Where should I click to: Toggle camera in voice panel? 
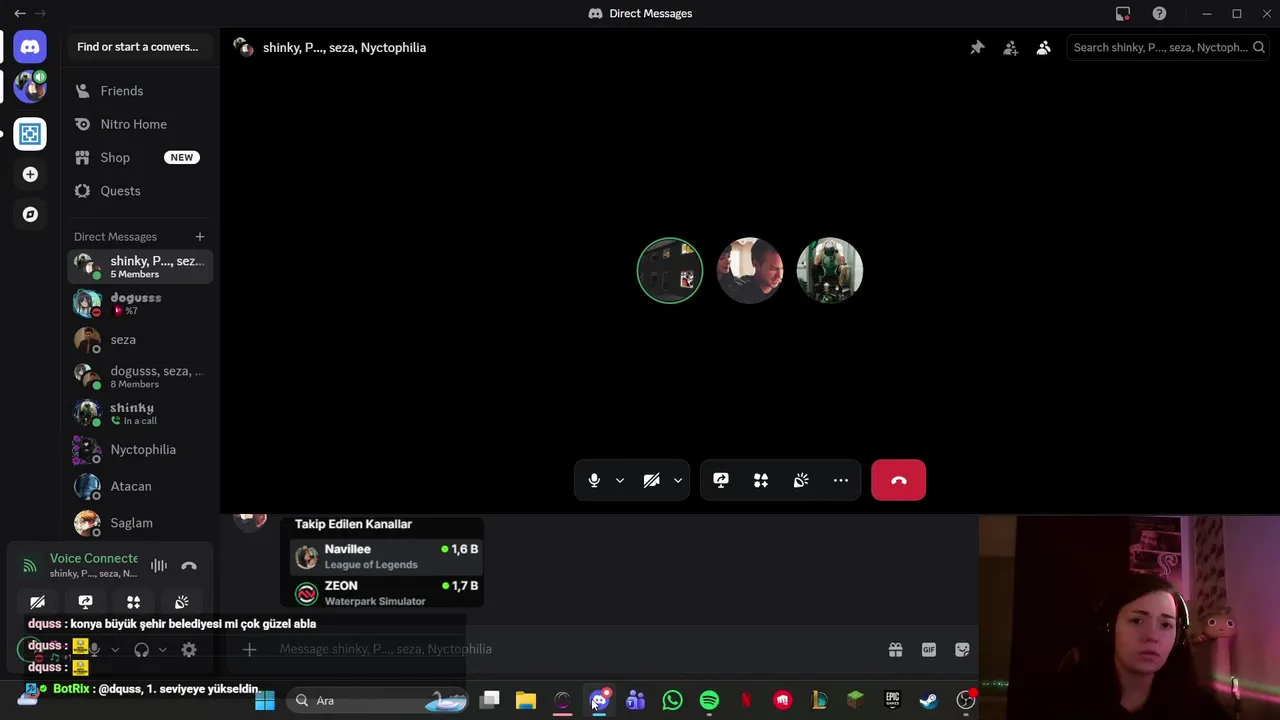pos(37,602)
